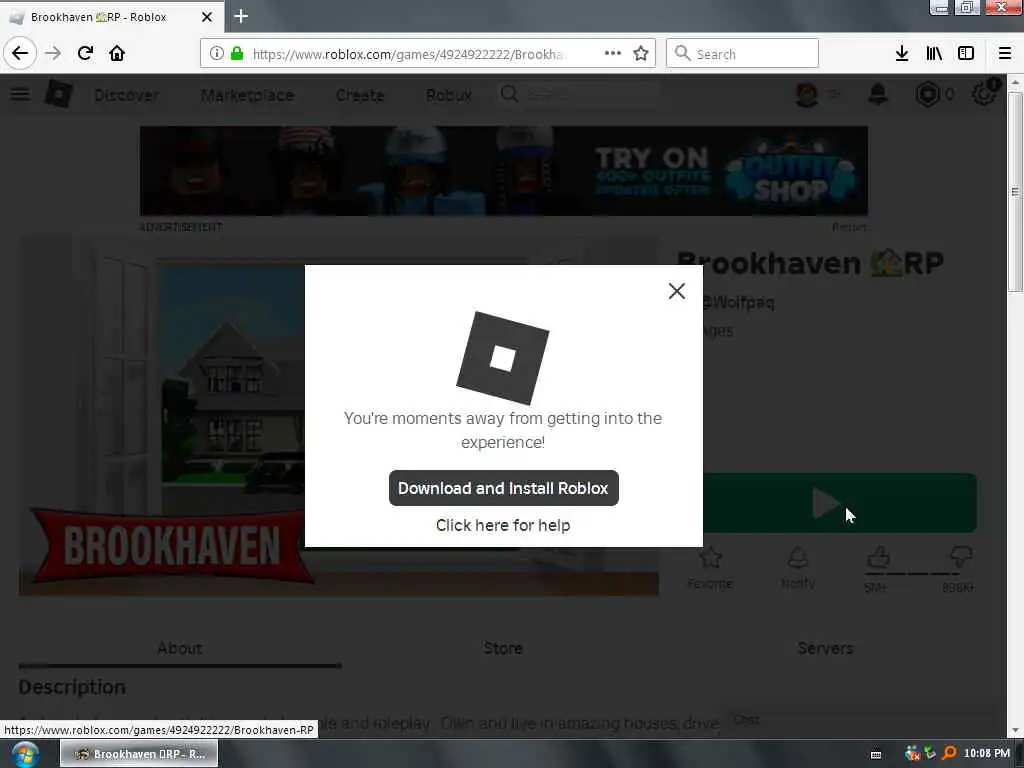Bookmark this page with the star icon
Screen dimensions: 1024x768
point(641,54)
